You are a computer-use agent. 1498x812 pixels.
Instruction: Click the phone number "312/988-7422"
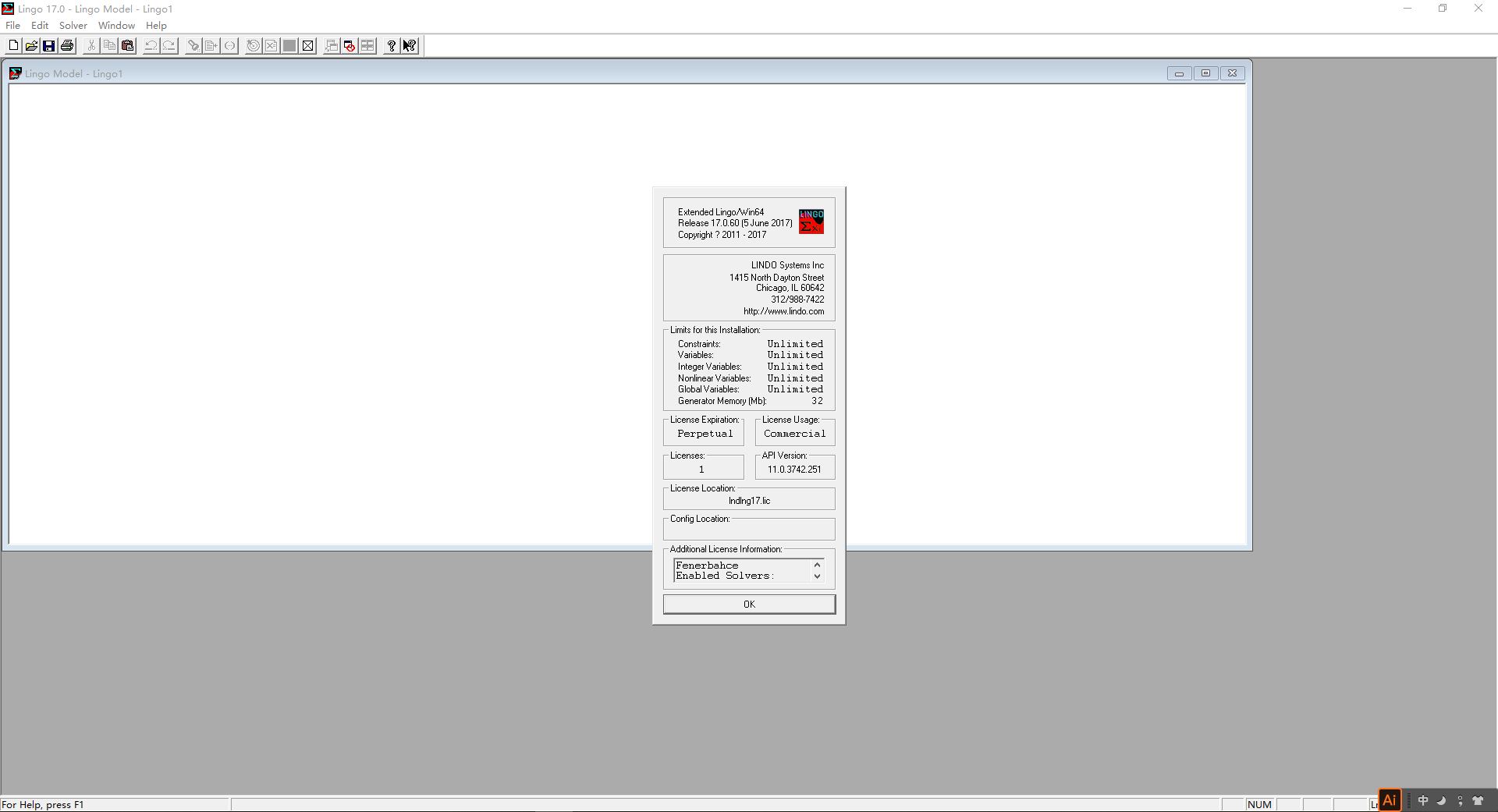click(797, 300)
